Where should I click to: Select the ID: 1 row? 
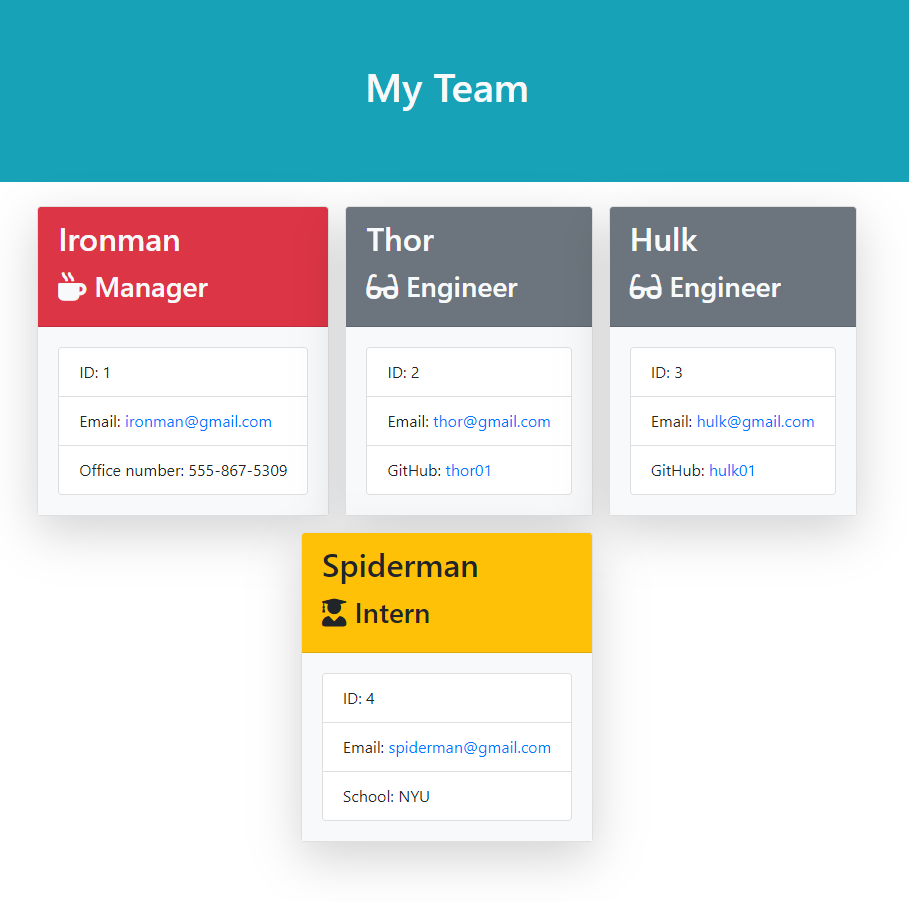183,373
